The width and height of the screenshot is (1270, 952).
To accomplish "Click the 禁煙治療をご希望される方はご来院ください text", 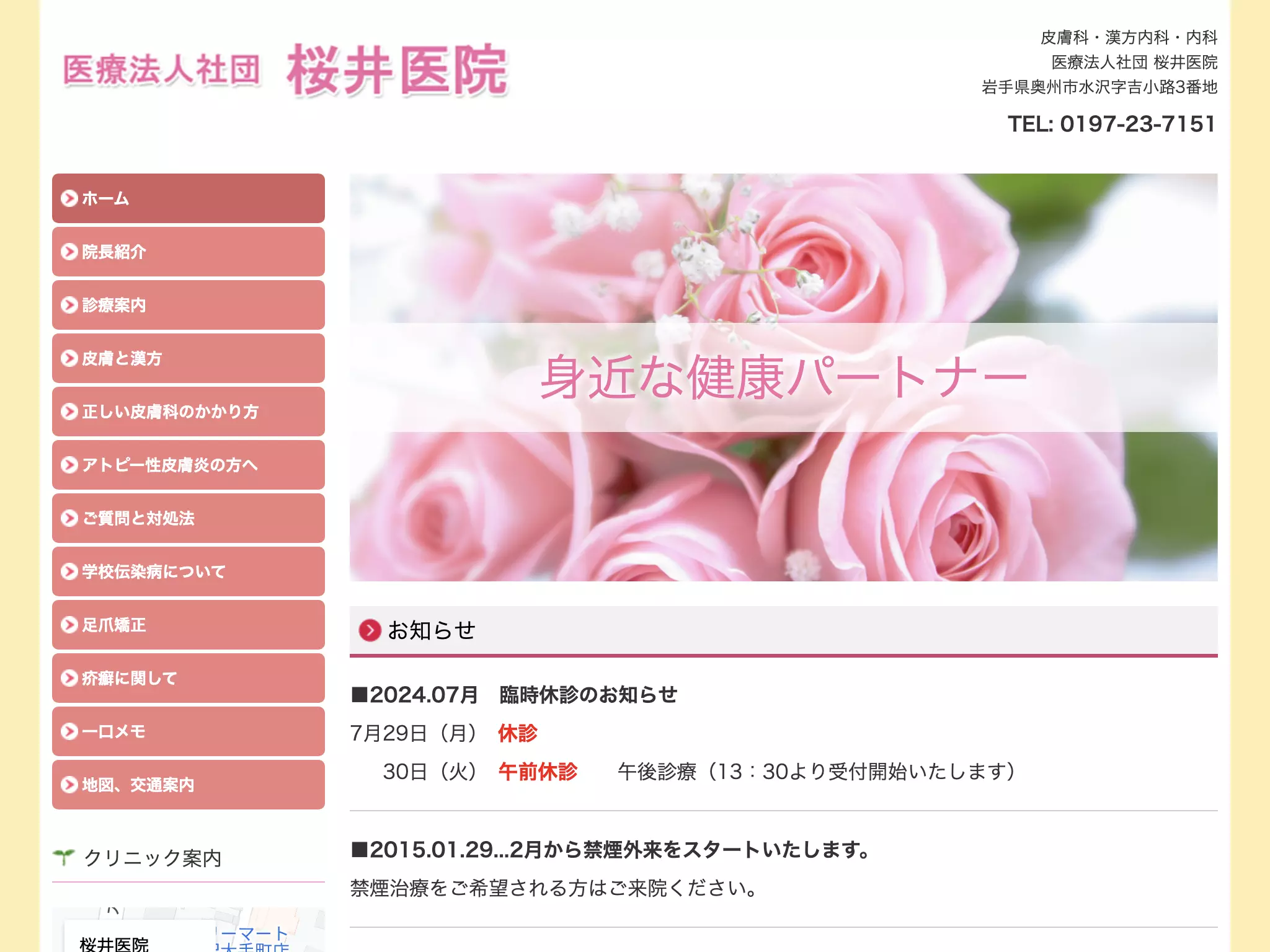I will 554,888.
